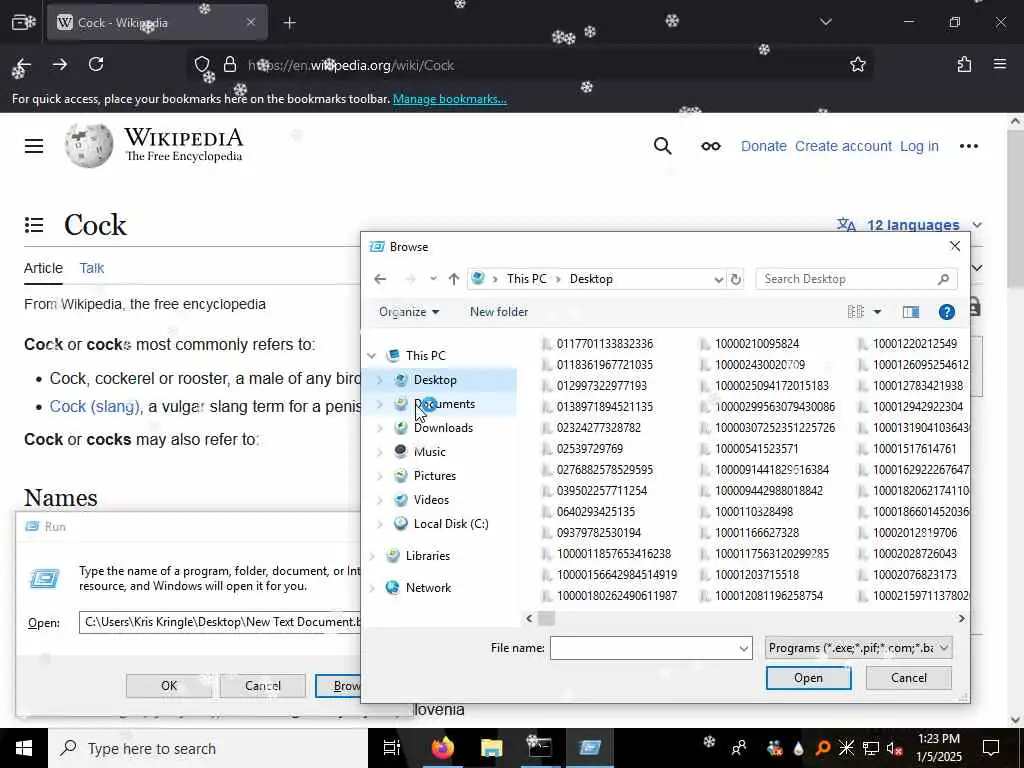Click the Firefox back arrow button

click(24, 65)
